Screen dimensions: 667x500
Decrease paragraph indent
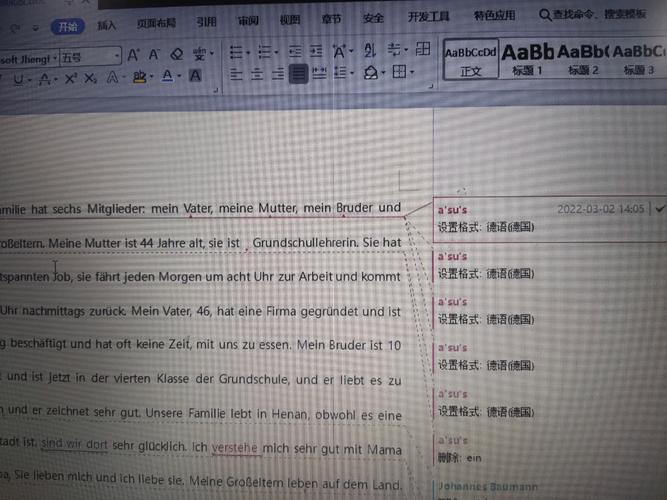[295, 52]
